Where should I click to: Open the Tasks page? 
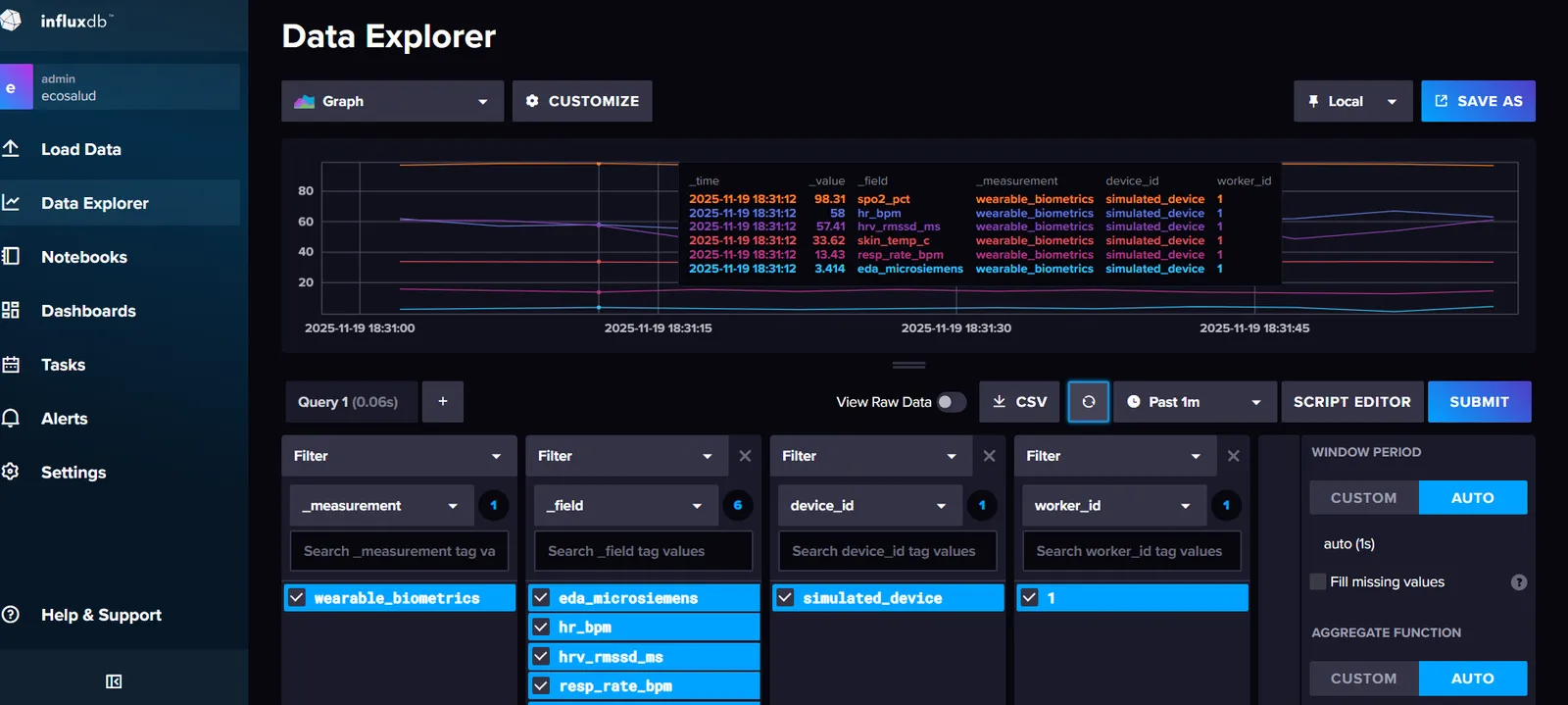(x=63, y=365)
